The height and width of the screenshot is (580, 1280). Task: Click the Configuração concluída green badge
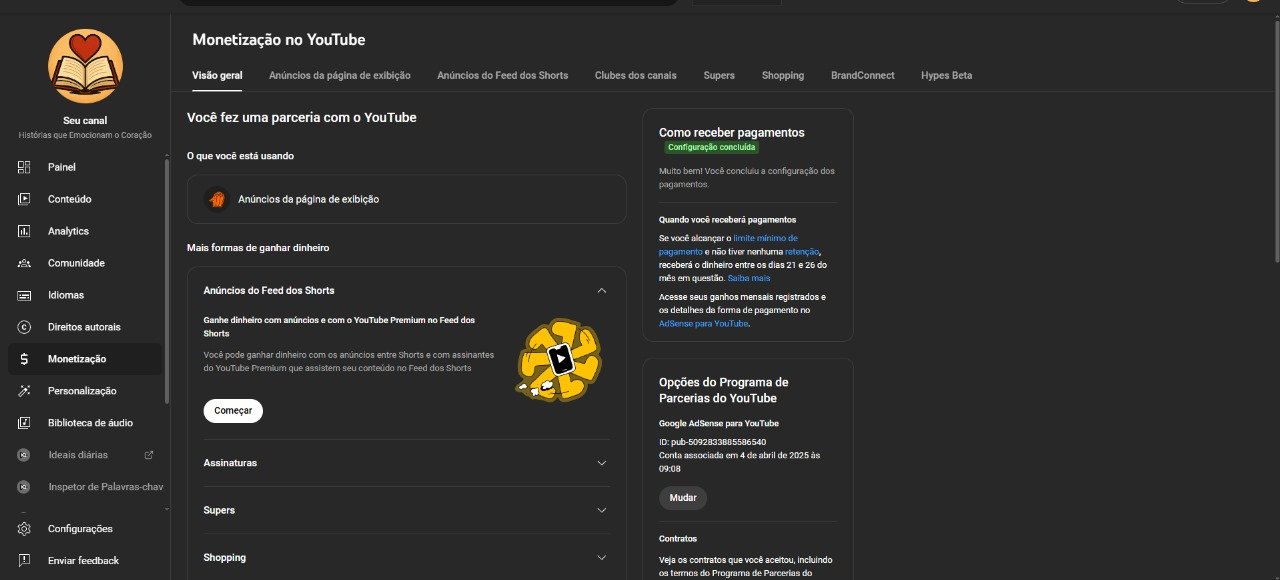[x=712, y=147]
